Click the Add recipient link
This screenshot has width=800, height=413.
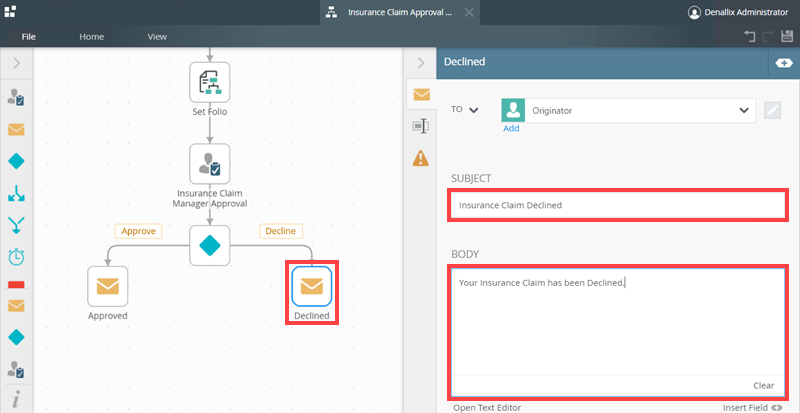(511, 128)
